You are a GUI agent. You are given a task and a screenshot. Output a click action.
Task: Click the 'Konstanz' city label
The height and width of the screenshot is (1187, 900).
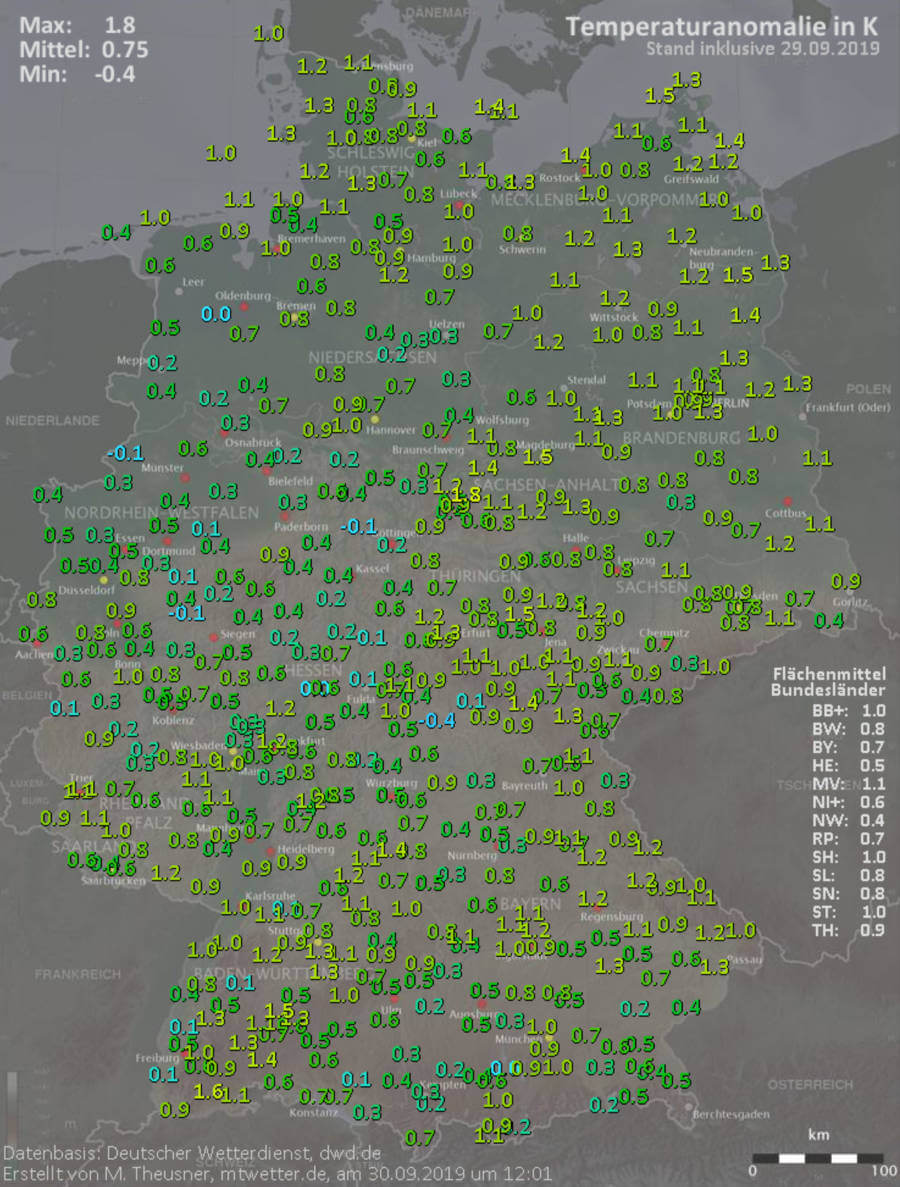313,1112
